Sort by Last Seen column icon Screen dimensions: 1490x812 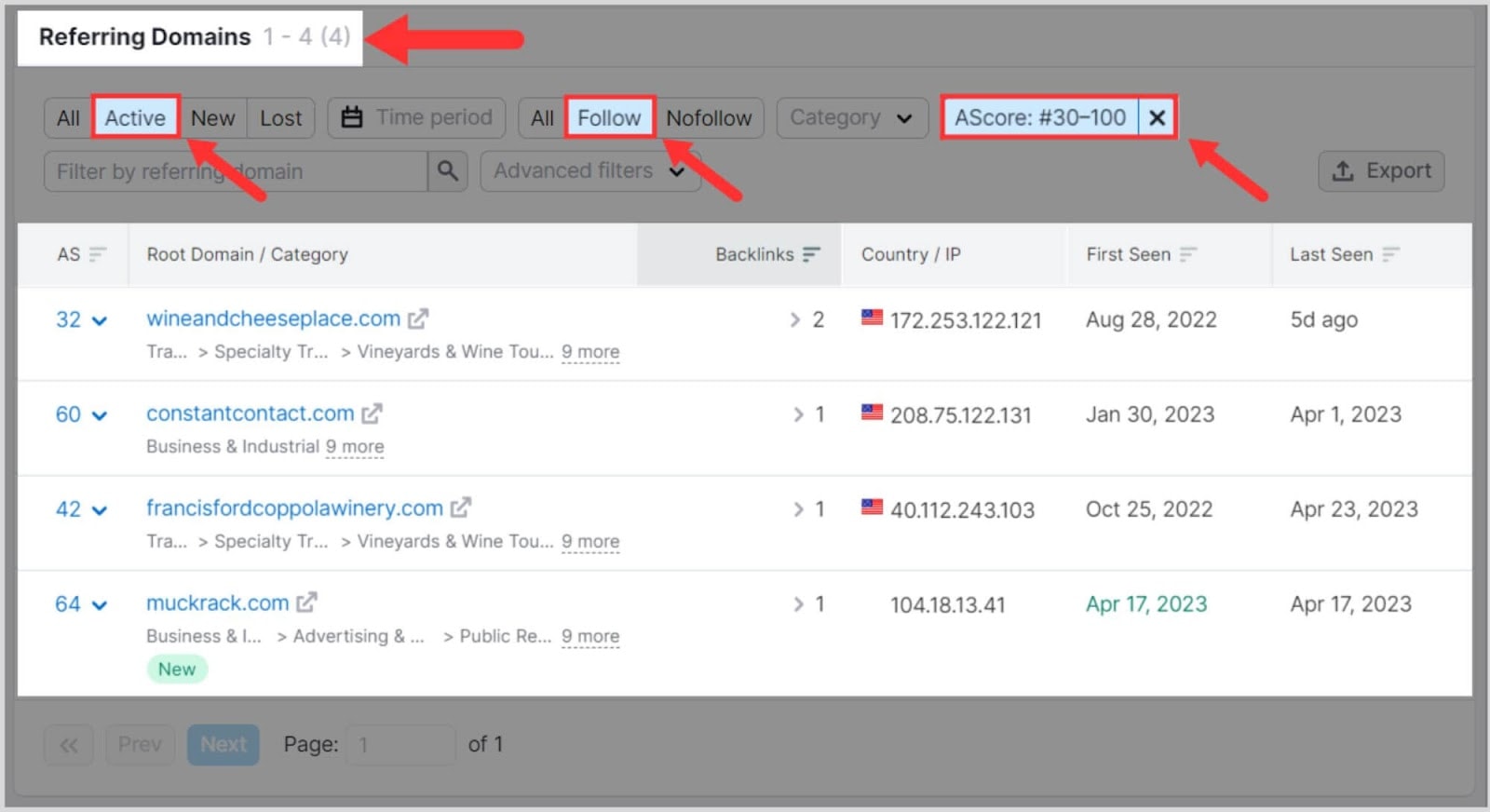(x=1391, y=254)
